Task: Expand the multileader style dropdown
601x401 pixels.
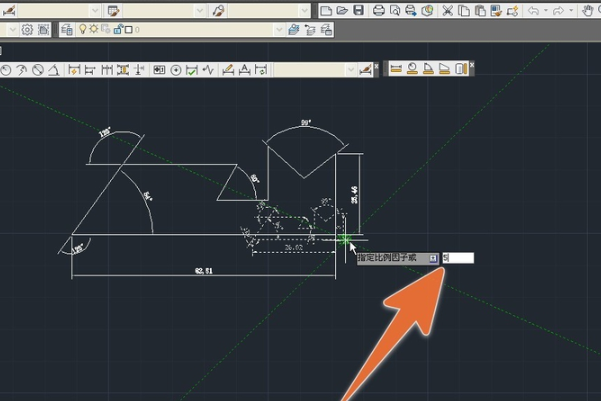Action: 305,11
